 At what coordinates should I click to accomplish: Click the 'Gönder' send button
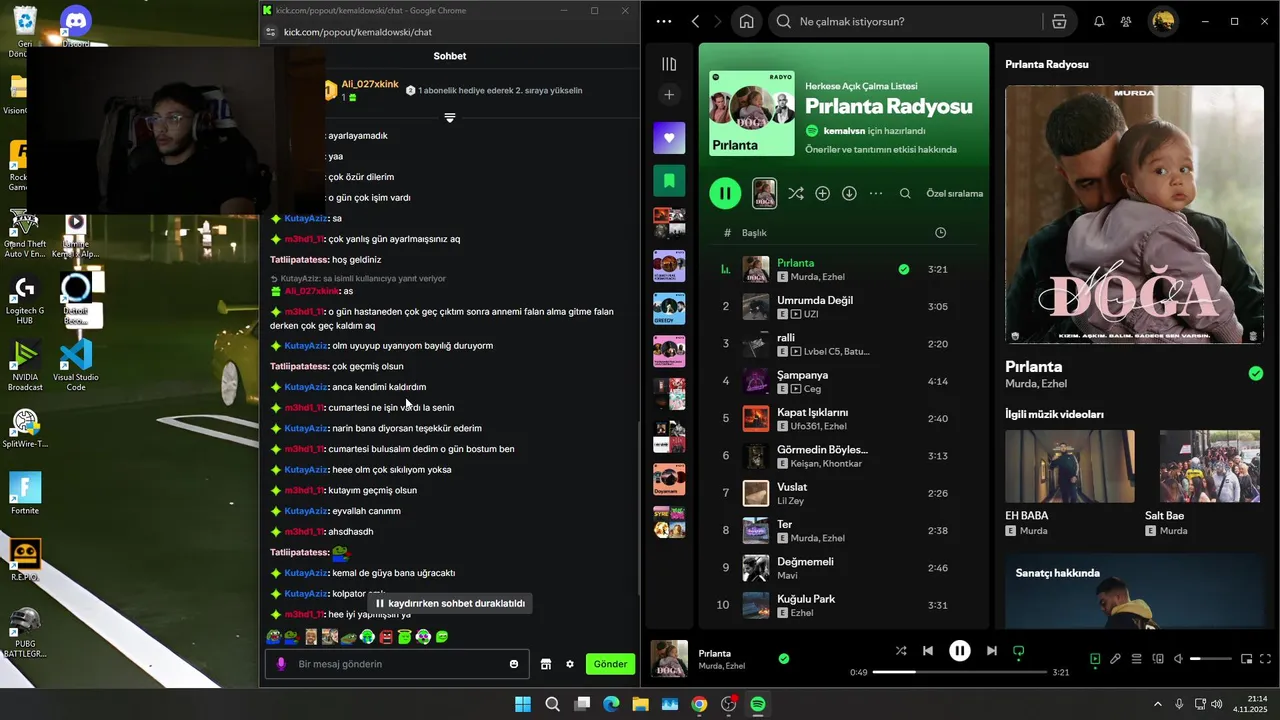pos(610,664)
